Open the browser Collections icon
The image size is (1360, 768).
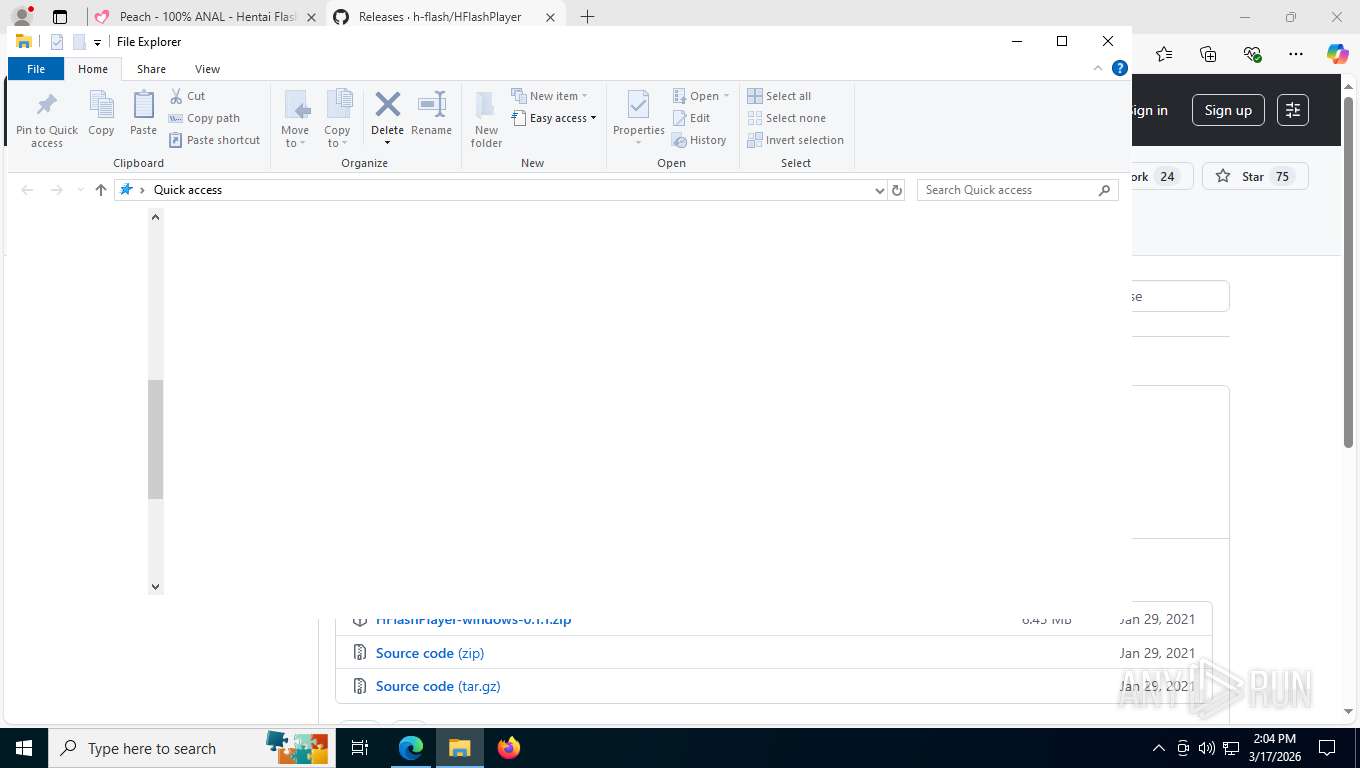[x=1208, y=54]
